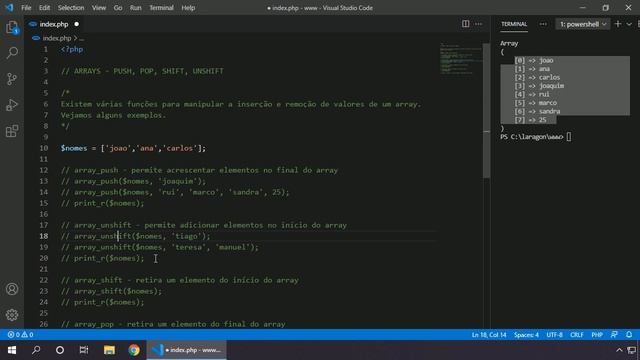The height and width of the screenshot is (360, 640).
Task: Open the feedback icon in status bar
Action: tap(614, 335)
